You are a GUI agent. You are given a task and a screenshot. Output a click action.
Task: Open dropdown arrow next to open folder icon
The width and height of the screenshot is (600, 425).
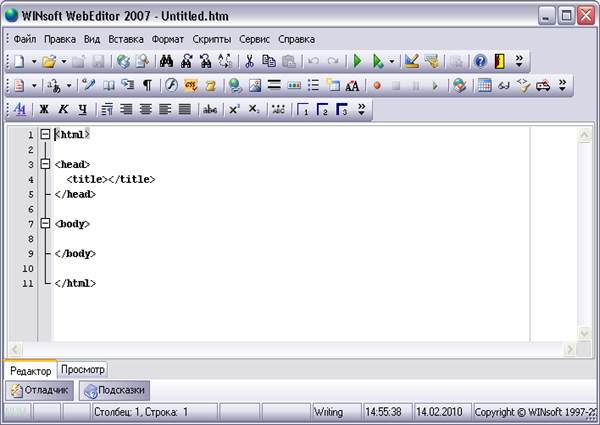[64, 61]
